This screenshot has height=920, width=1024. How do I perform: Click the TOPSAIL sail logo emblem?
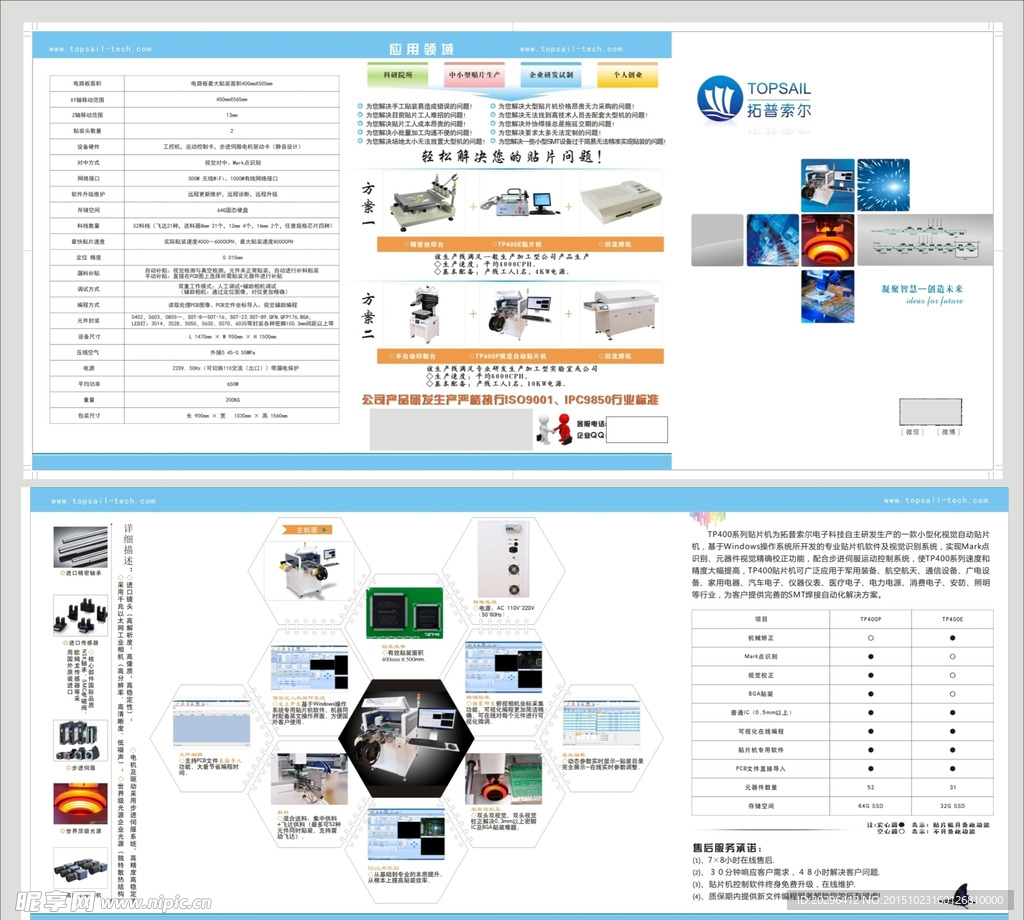(720, 100)
